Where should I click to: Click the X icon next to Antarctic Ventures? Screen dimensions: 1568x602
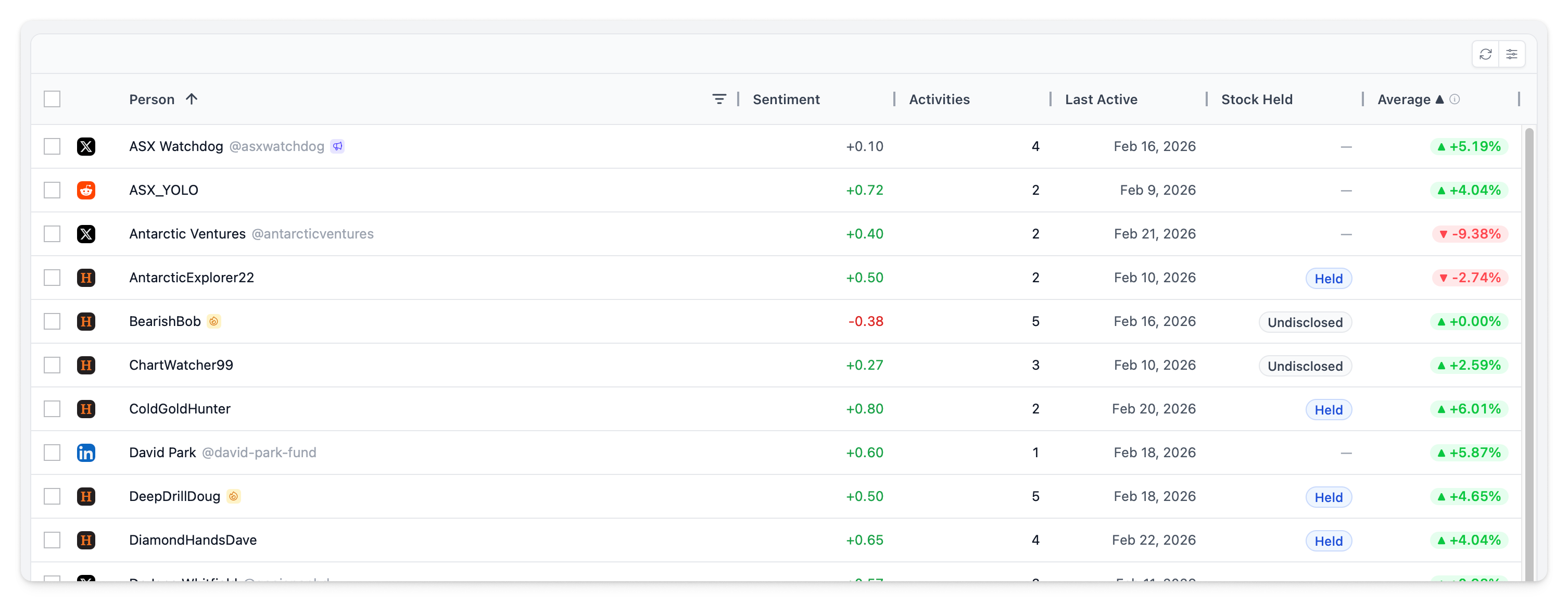pos(86,234)
